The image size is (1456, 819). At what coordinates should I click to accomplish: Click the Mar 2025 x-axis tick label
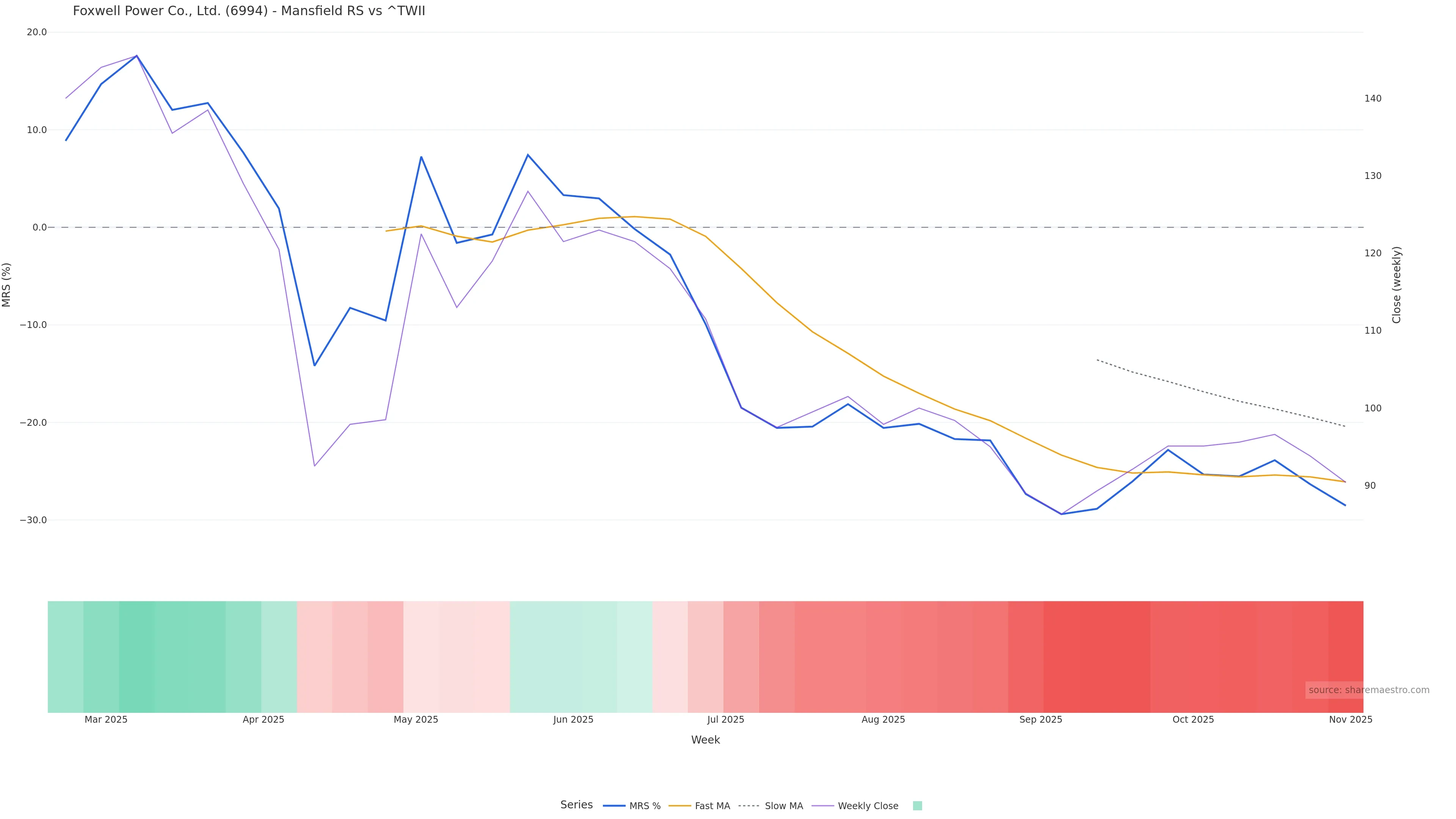106,720
